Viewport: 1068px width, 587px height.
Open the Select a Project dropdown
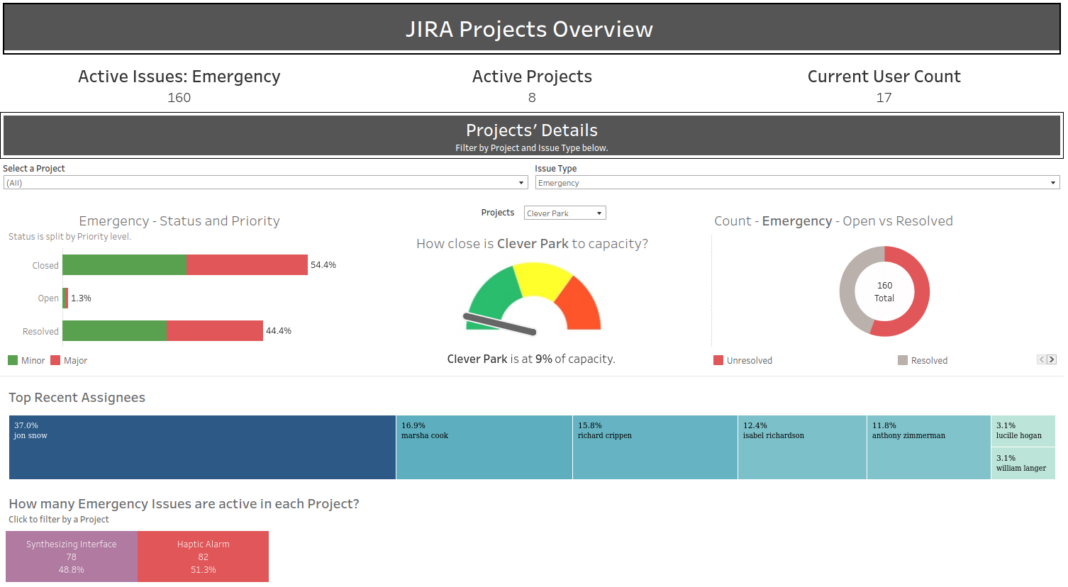[x=265, y=183]
